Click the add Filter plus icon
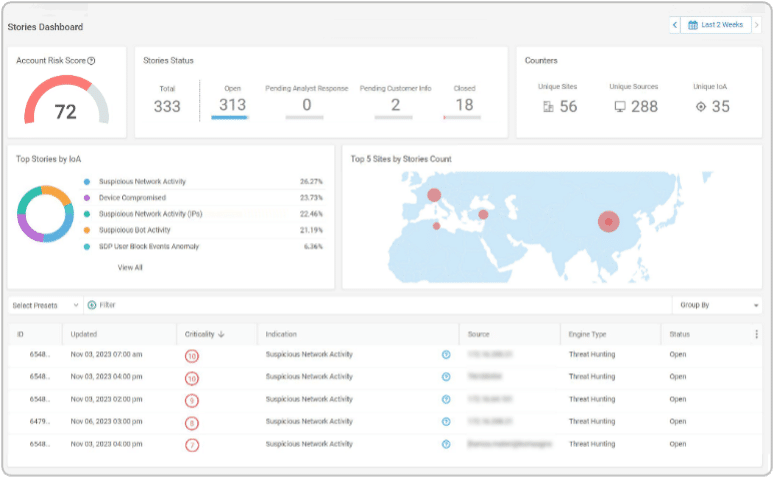This screenshot has width=776, height=479. pyautogui.click(x=92, y=305)
